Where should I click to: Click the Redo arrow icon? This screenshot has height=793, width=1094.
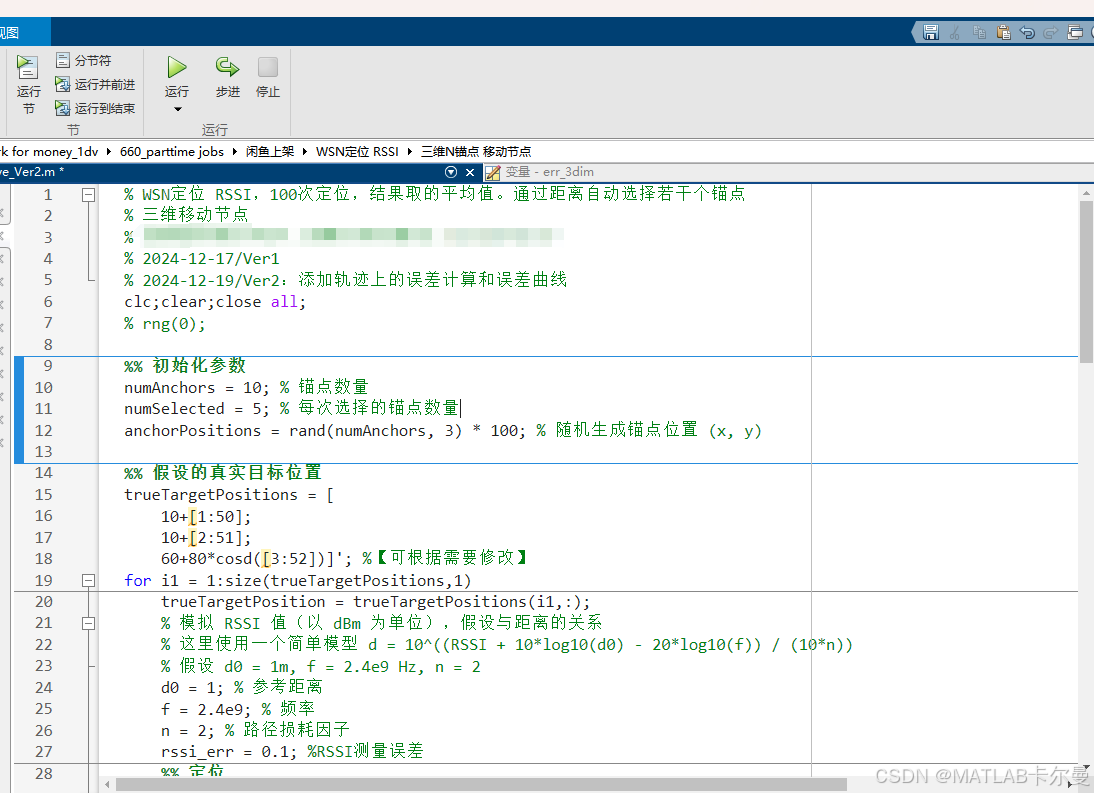pyautogui.click(x=1051, y=32)
